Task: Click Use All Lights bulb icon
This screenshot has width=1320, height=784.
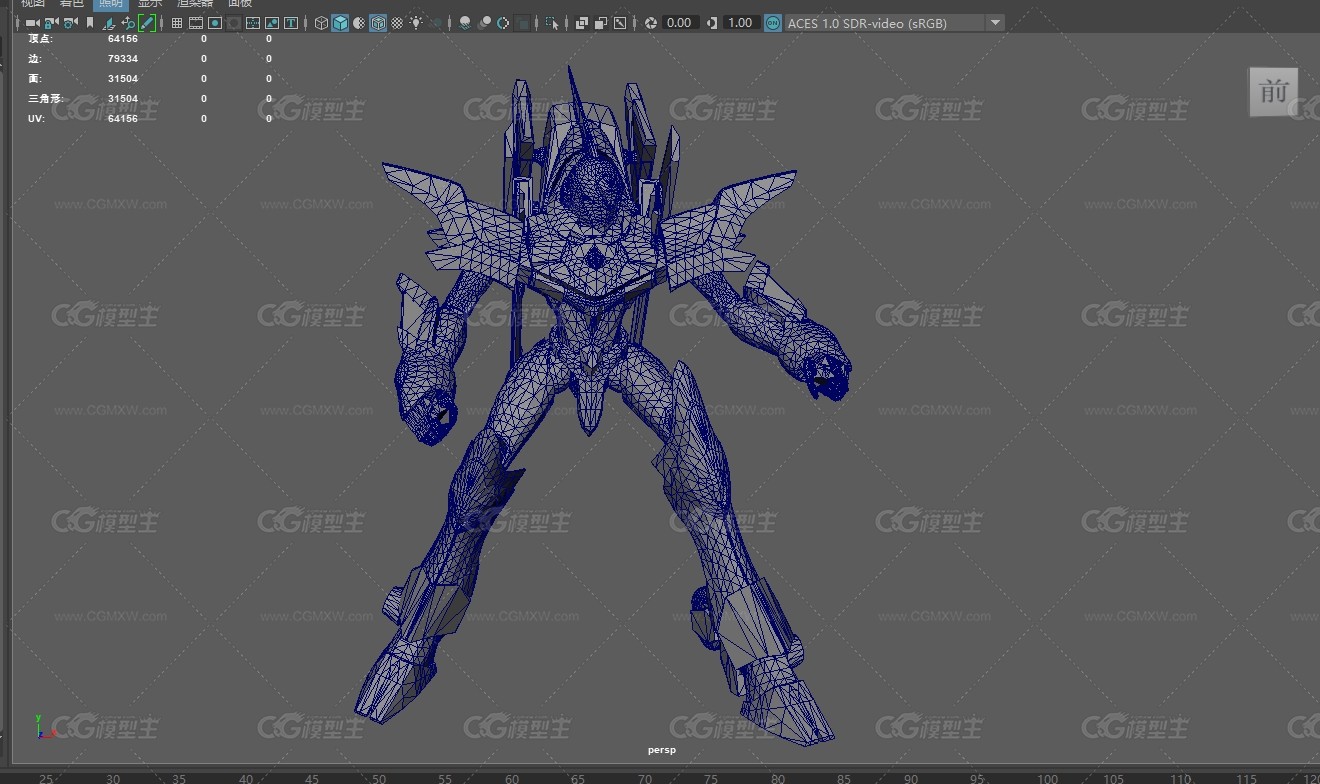Action: (x=416, y=22)
